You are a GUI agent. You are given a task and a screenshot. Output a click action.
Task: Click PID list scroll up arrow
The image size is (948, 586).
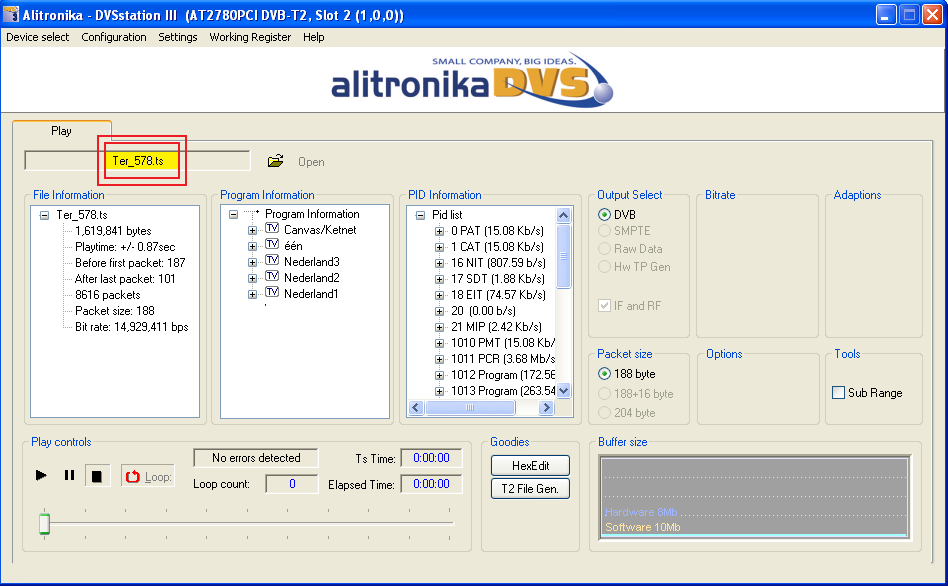click(563, 215)
